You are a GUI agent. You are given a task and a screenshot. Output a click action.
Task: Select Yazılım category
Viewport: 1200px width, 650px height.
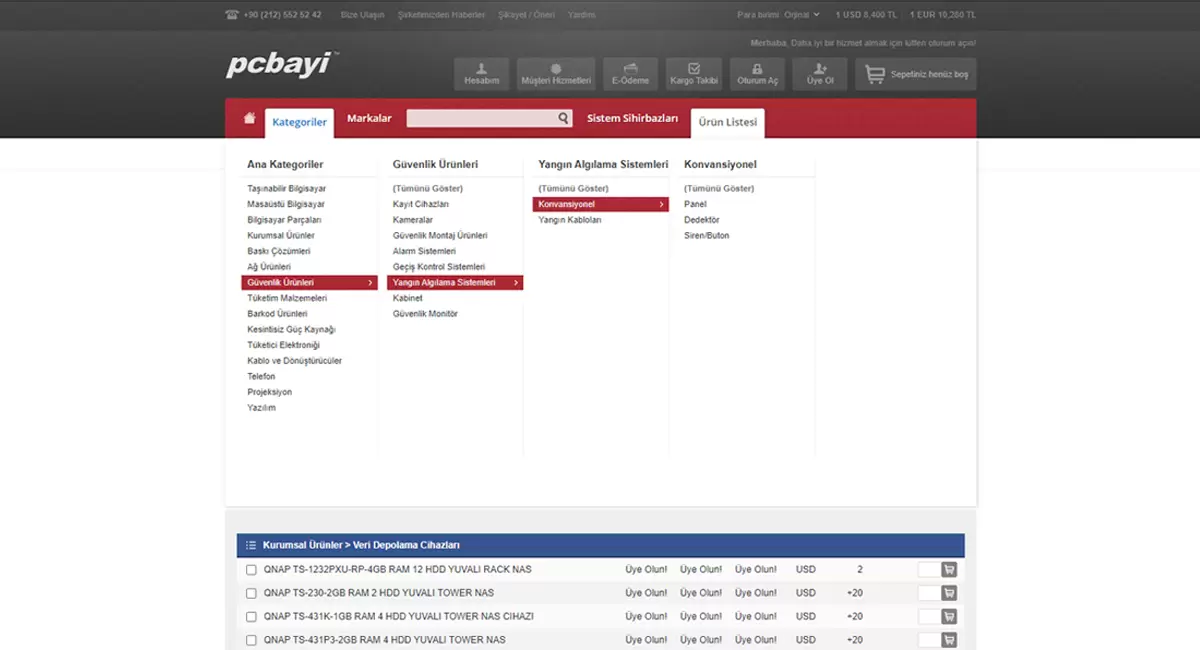[261, 408]
